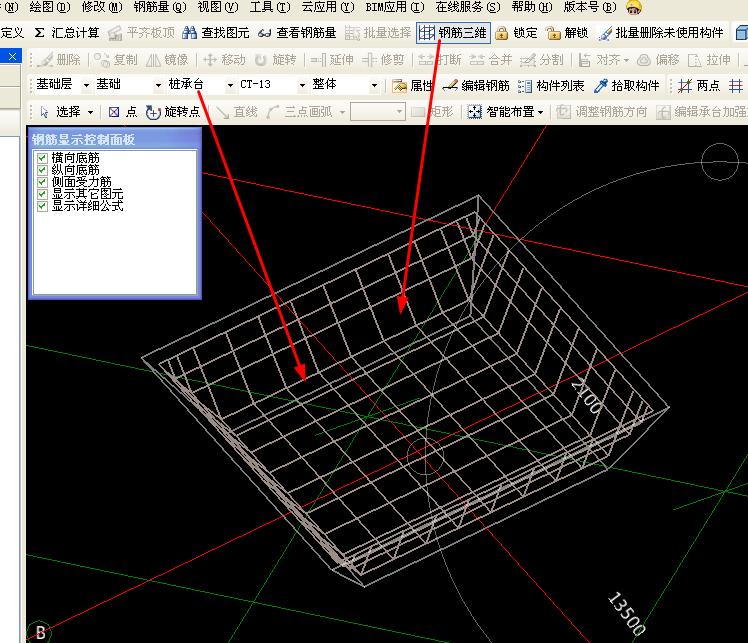Click 批量删除未使用构件 brush icon
The image size is (748, 643).
tap(605, 33)
